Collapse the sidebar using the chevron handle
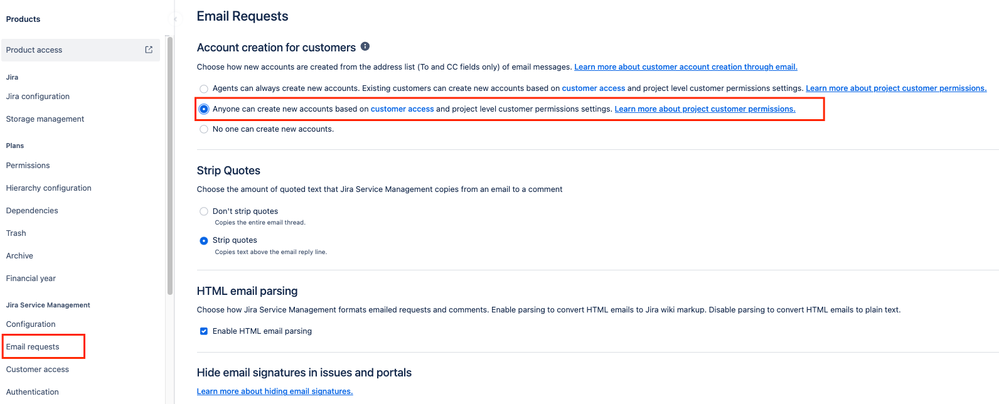This screenshot has width=999, height=404. [175, 19]
